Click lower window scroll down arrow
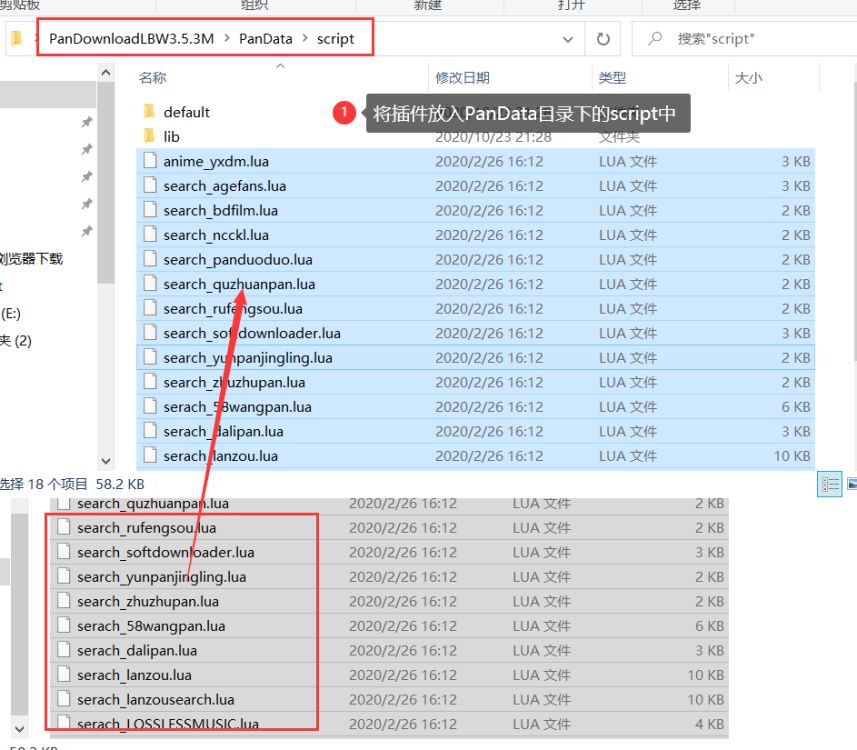Image resolution: width=857 pixels, height=750 pixels. tap(19, 729)
